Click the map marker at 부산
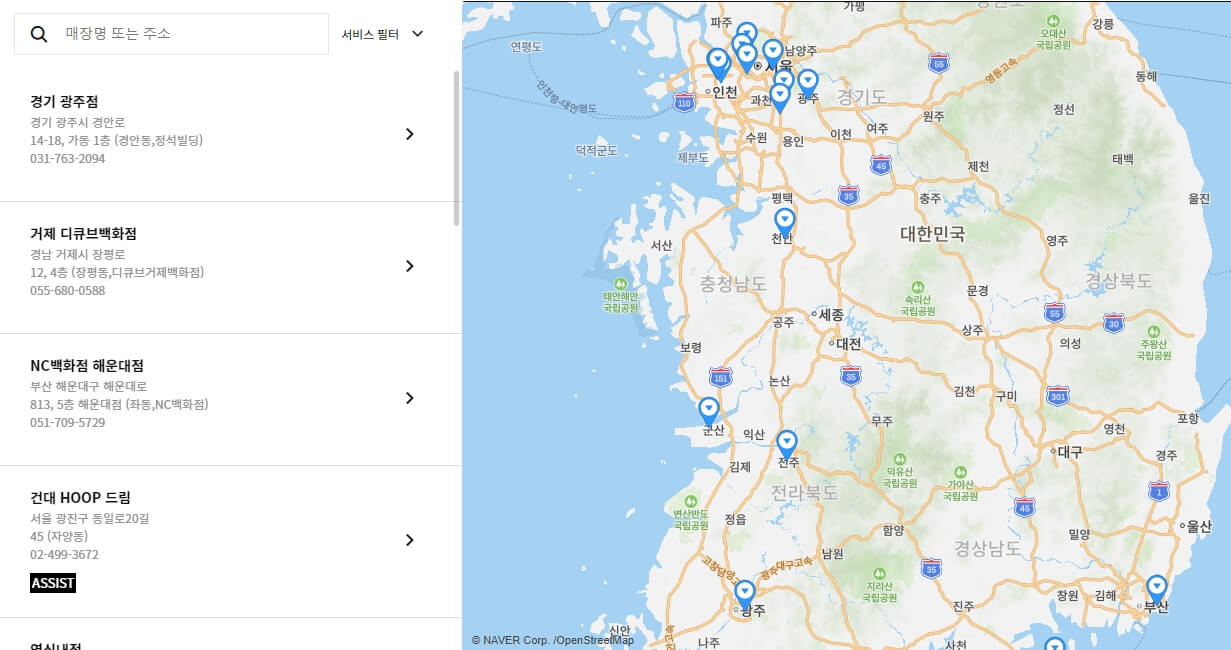The width and height of the screenshot is (1231, 650). pyautogui.click(x=1156, y=590)
